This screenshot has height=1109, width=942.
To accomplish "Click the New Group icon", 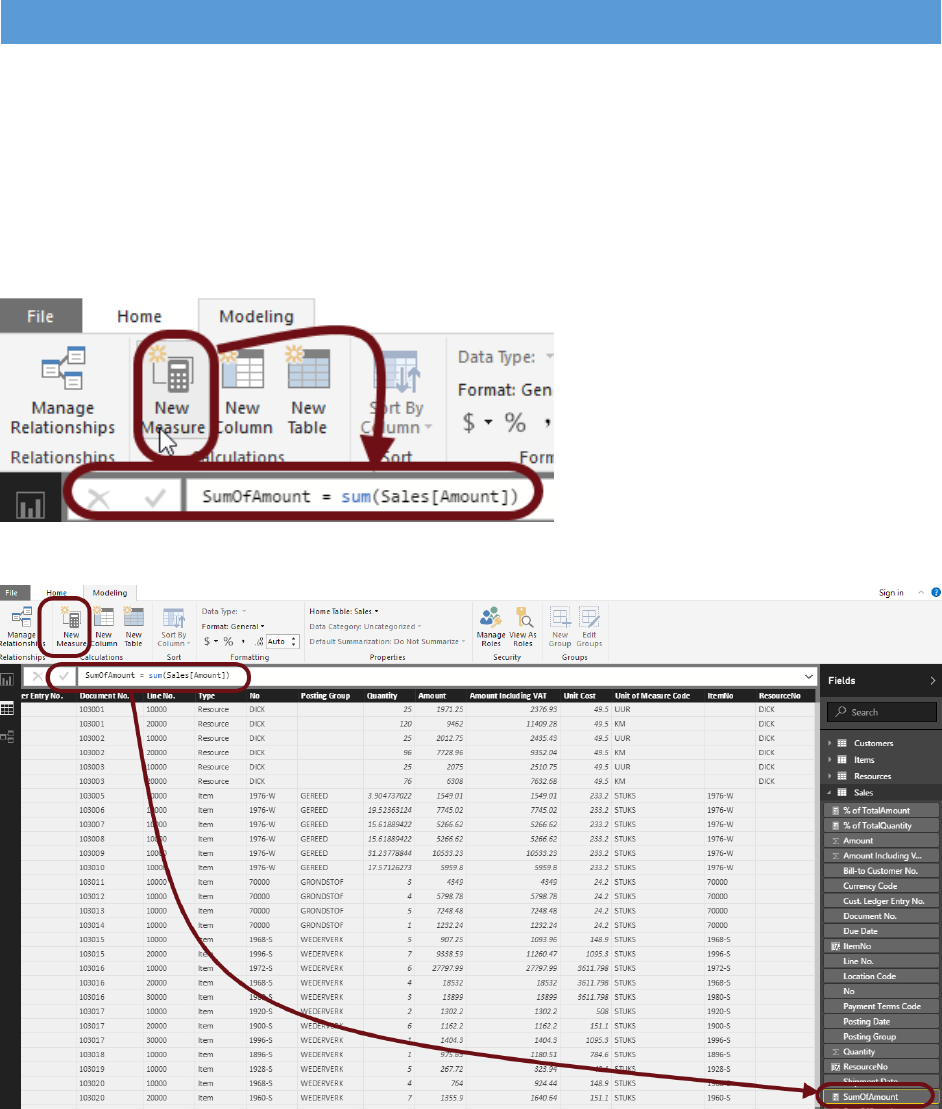I will pos(560,627).
